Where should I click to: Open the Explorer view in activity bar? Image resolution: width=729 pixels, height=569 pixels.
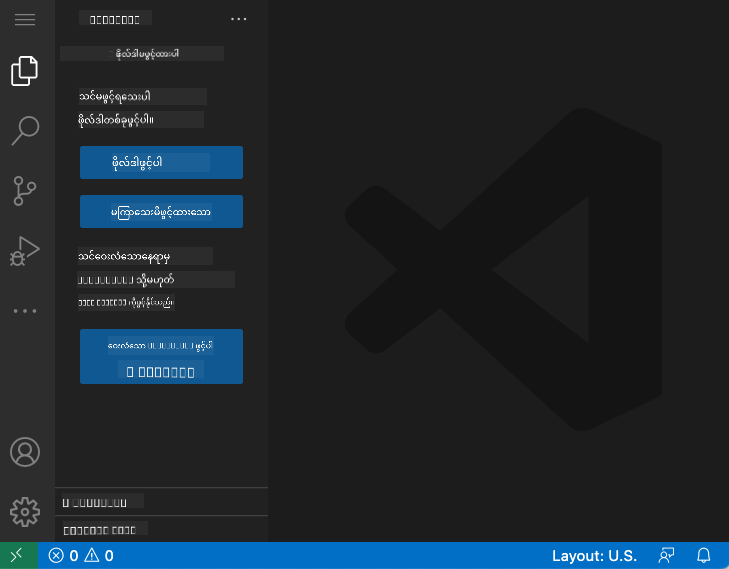click(x=25, y=71)
